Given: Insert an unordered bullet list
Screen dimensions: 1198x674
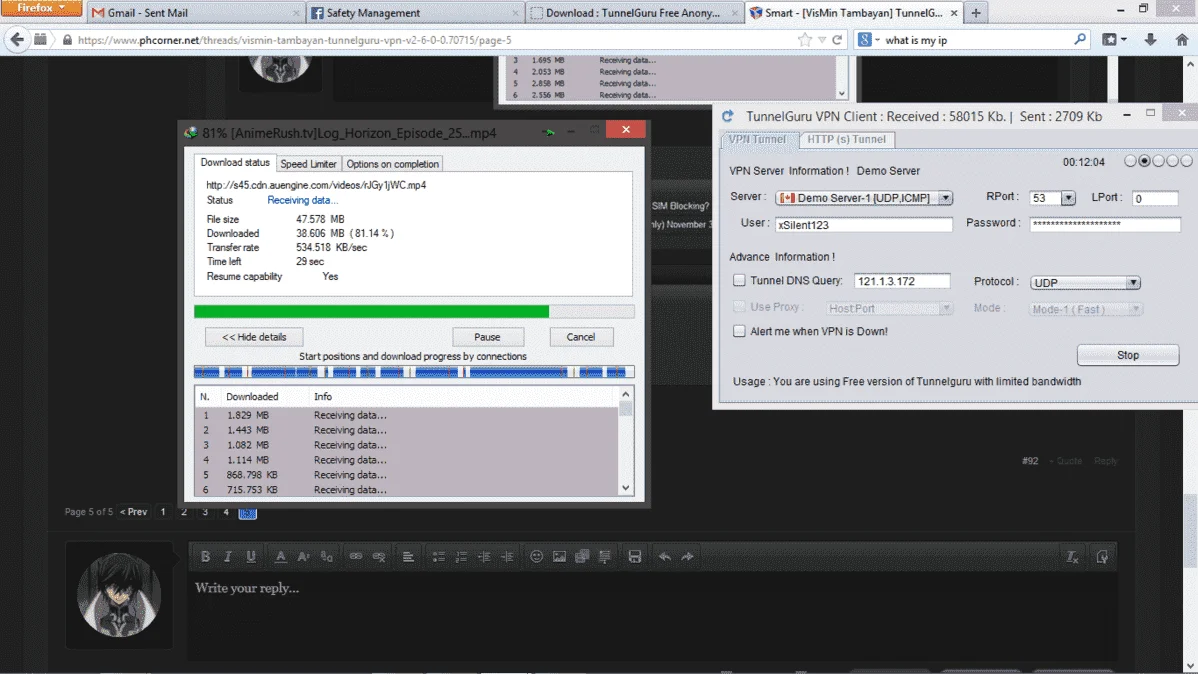Looking at the screenshot, I should (439, 556).
